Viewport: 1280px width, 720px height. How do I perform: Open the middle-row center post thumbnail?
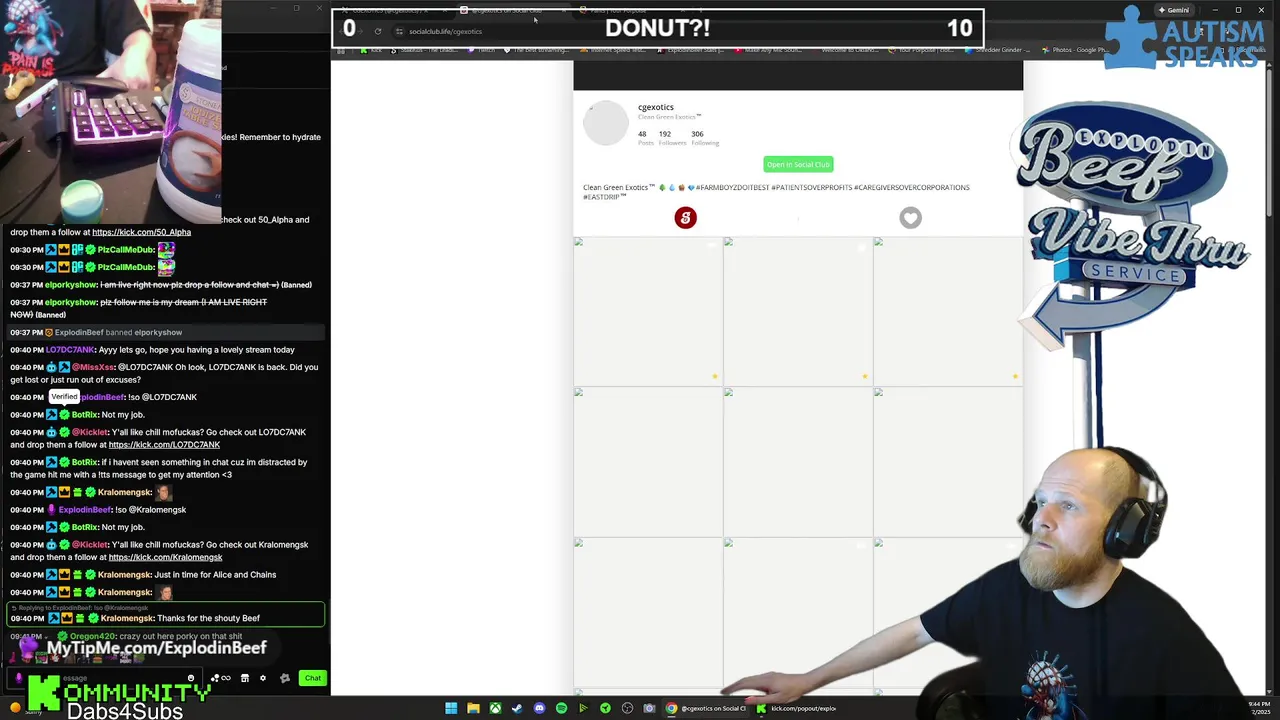[798, 461]
